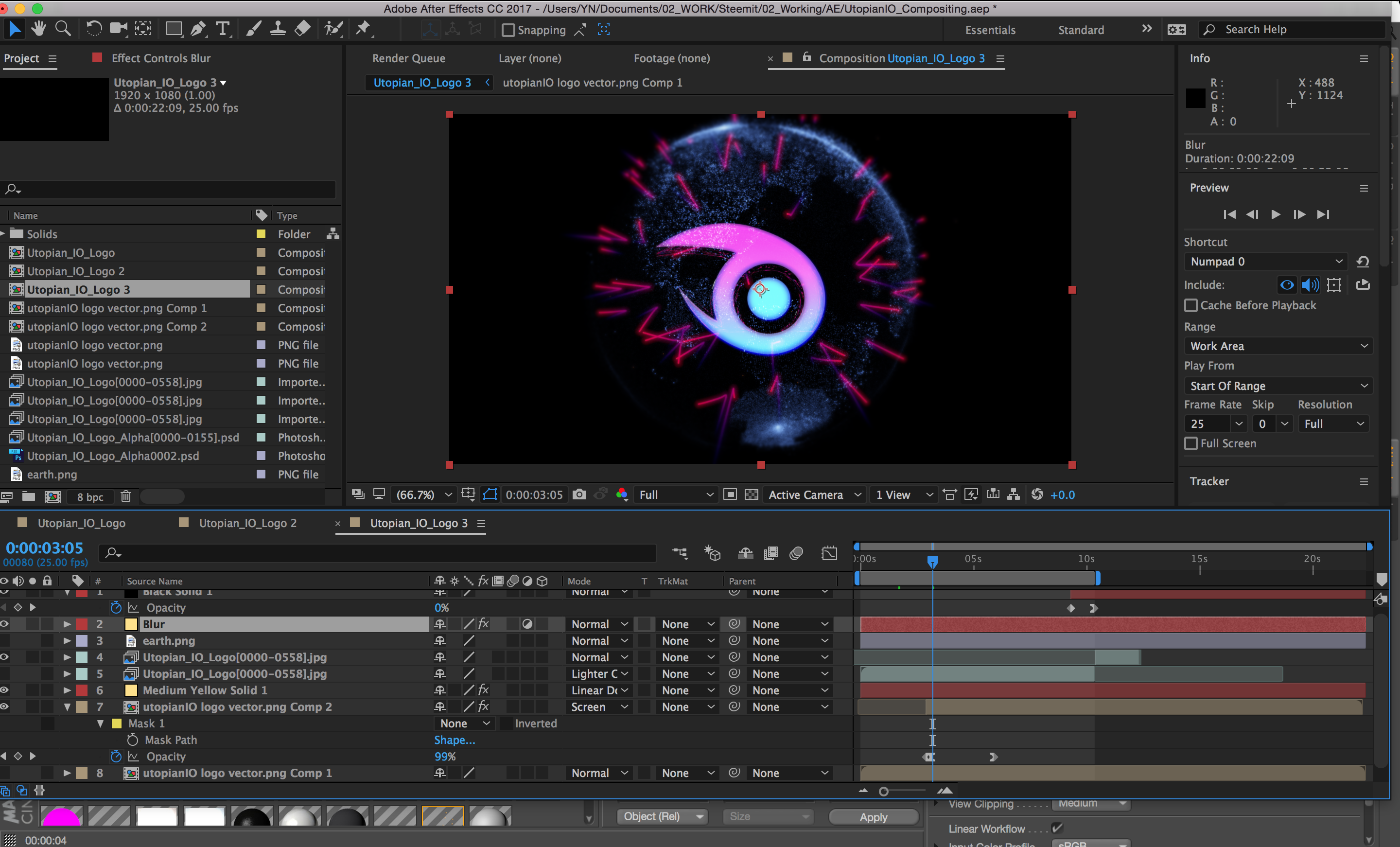Play the preview
The height and width of the screenshot is (847, 1400).
pyautogui.click(x=1275, y=214)
